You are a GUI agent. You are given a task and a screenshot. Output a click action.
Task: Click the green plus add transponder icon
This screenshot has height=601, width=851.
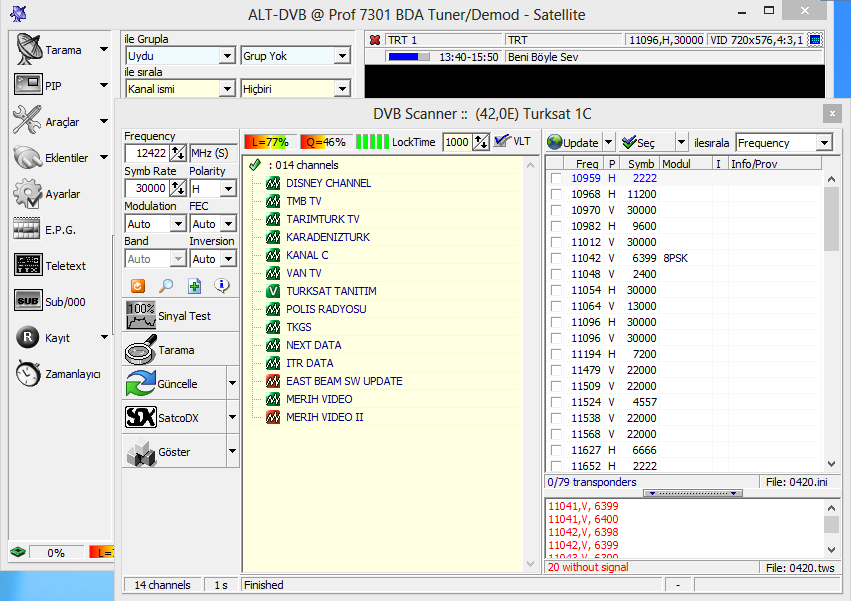pos(194,286)
